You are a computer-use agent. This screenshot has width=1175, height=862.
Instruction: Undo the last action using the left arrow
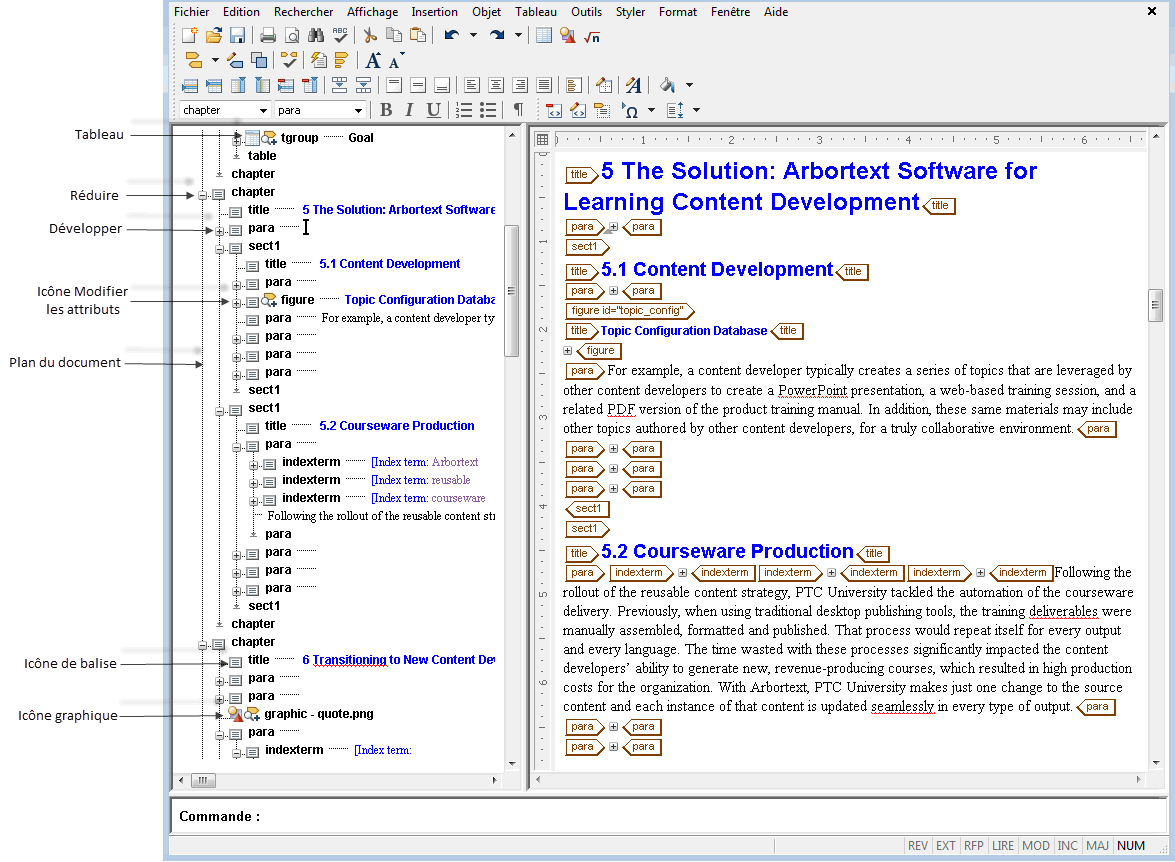coord(451,36)
